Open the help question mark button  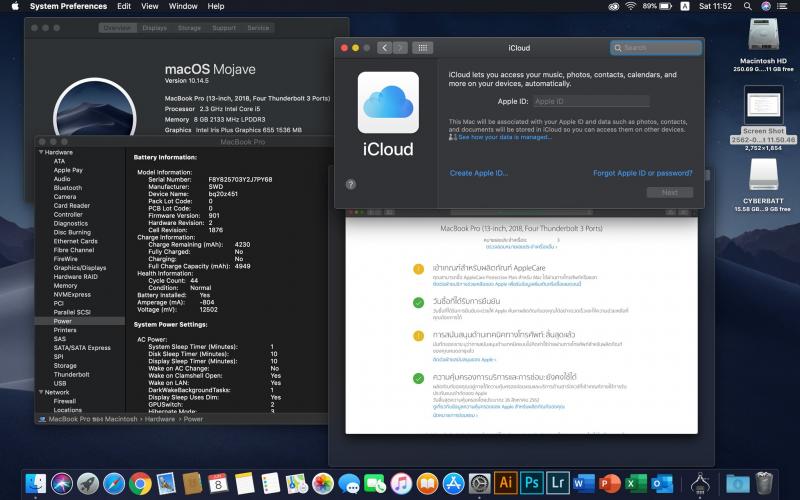point(351,184)
